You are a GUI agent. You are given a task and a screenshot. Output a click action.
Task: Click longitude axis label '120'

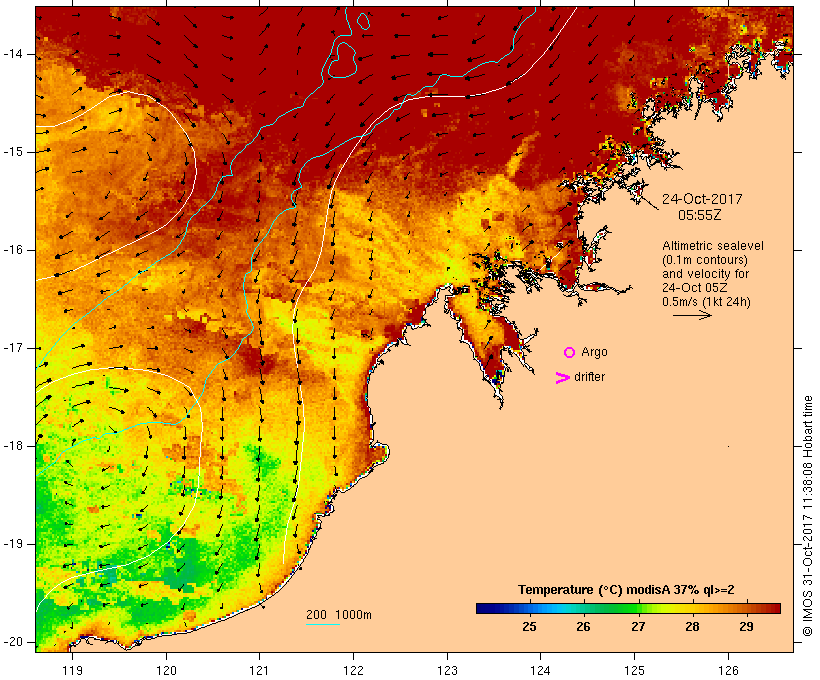click(166, 670)
